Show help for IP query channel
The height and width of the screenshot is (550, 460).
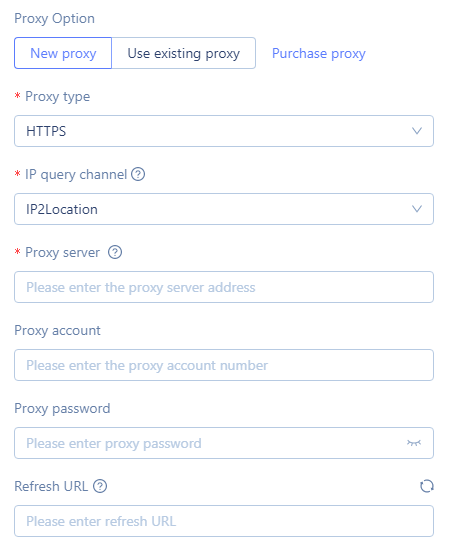point(138,174)
